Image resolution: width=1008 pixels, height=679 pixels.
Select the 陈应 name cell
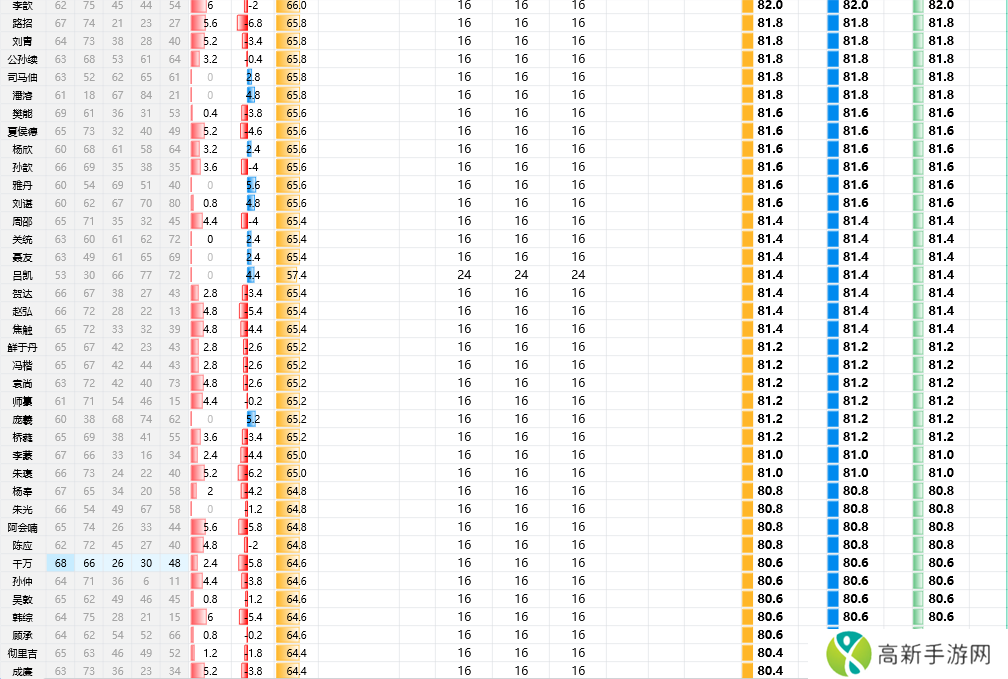click(x=22, y=545)
